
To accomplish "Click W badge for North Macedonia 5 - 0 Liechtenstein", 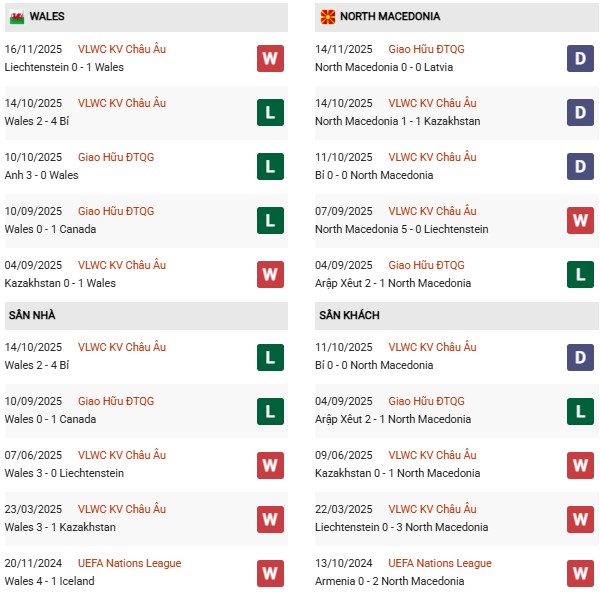I will tap(580, 220).
